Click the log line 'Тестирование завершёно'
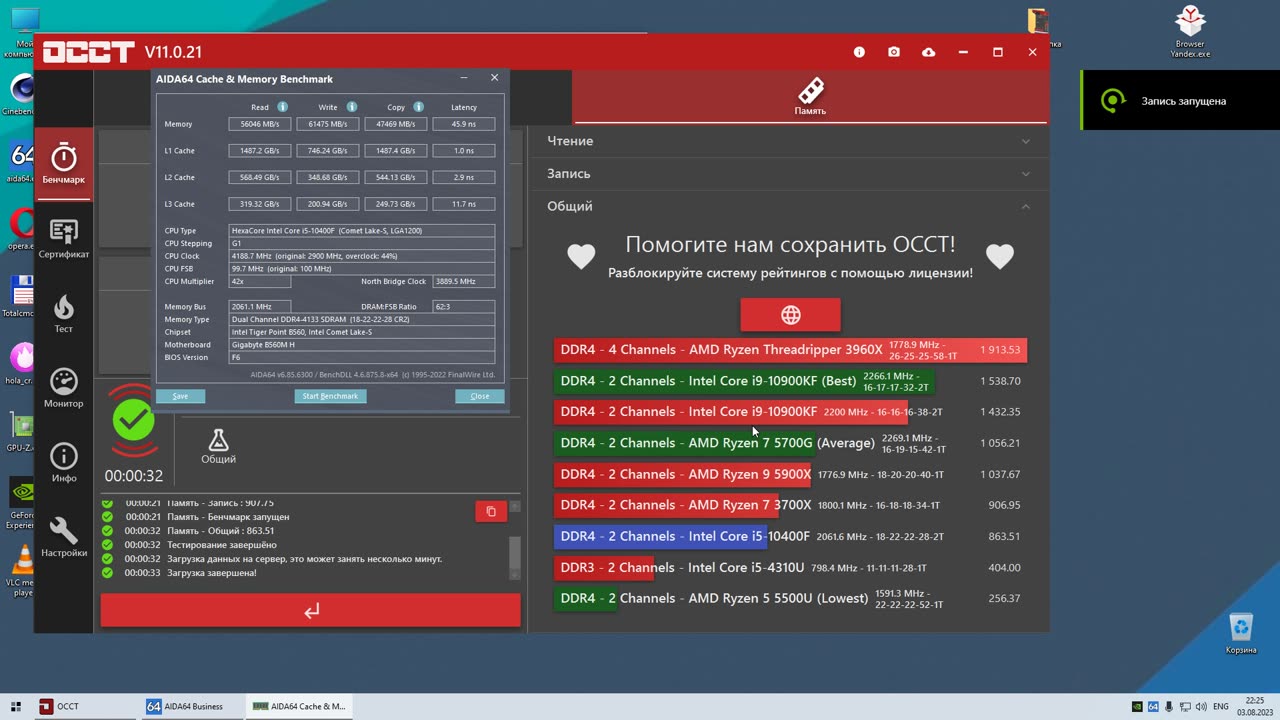 tap(222, 545)
